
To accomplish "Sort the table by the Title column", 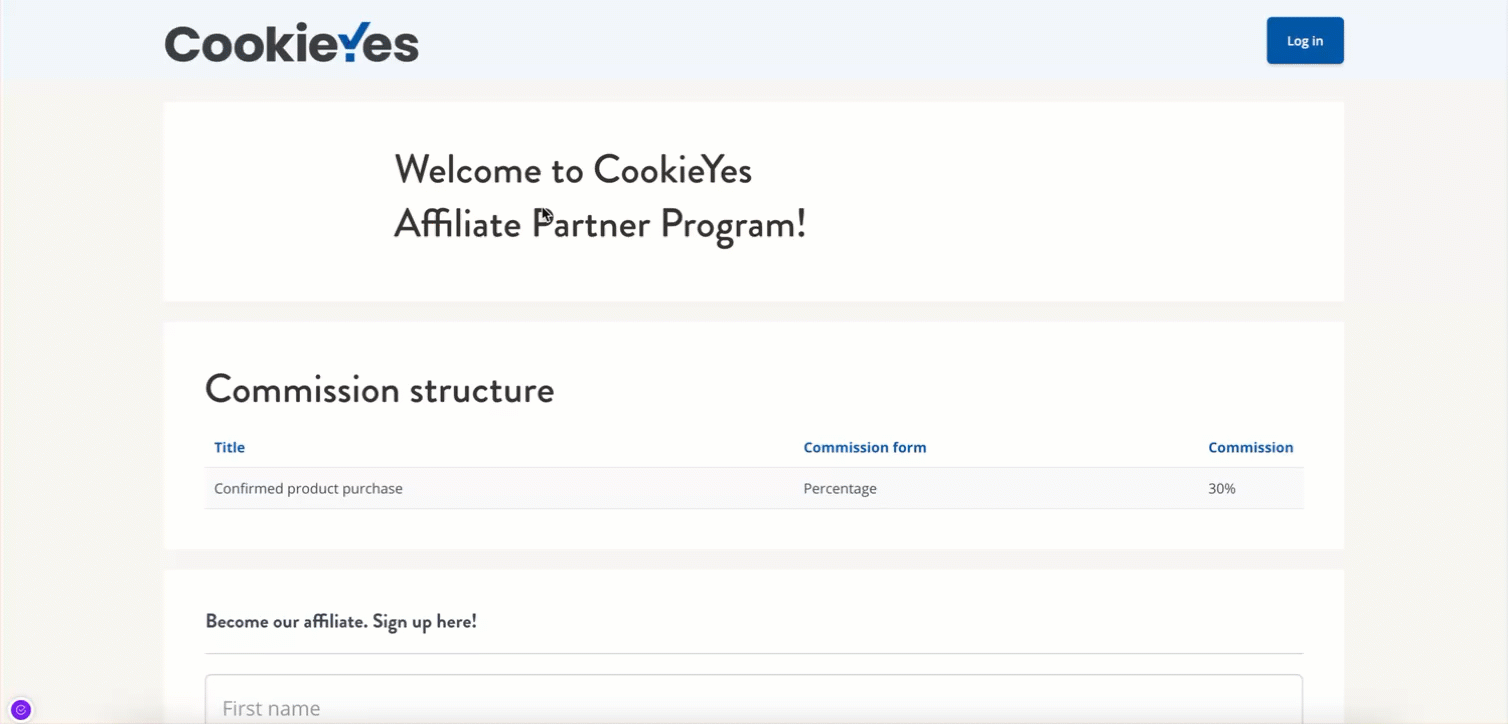I will (229, 447).
